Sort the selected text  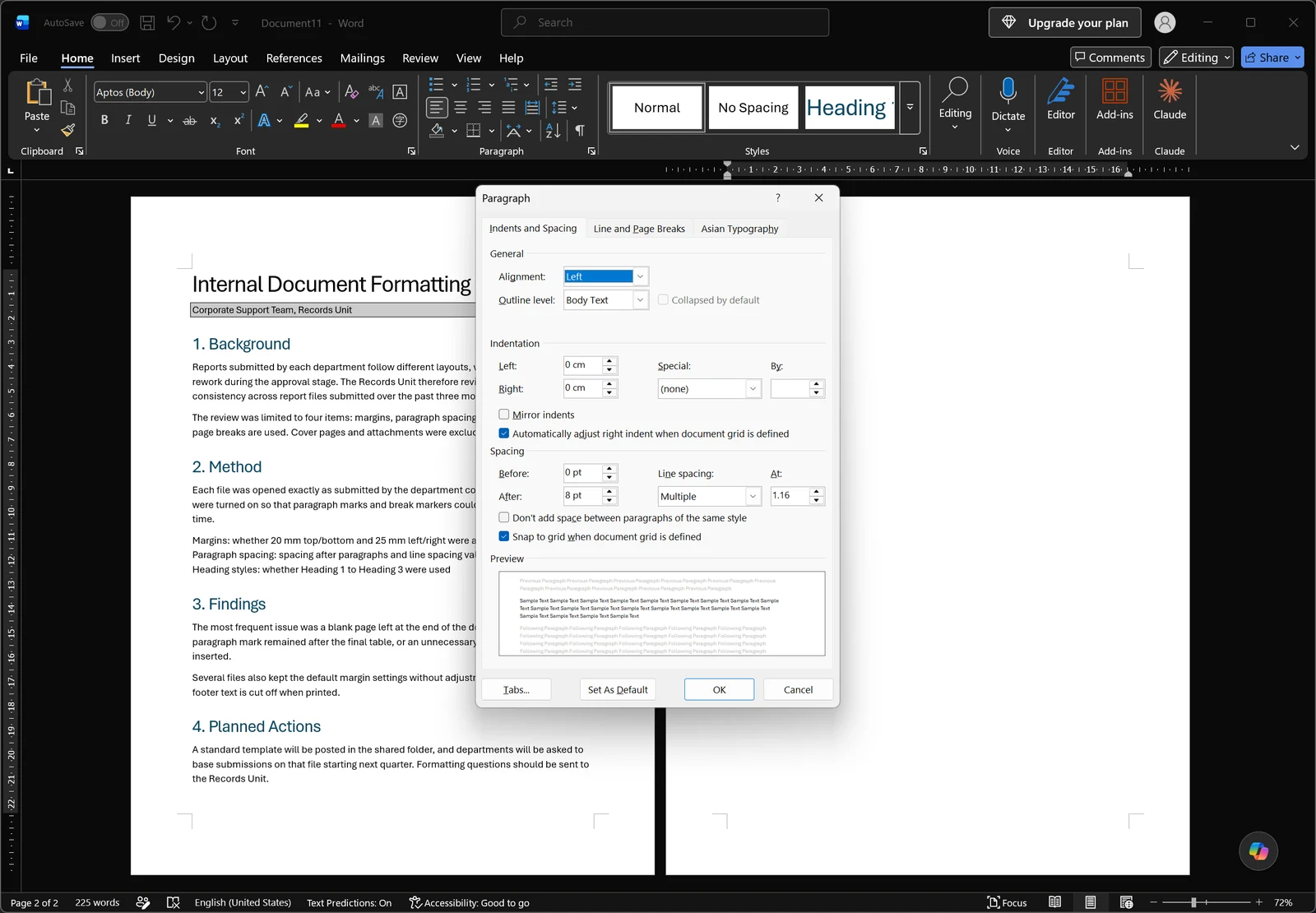553,130
